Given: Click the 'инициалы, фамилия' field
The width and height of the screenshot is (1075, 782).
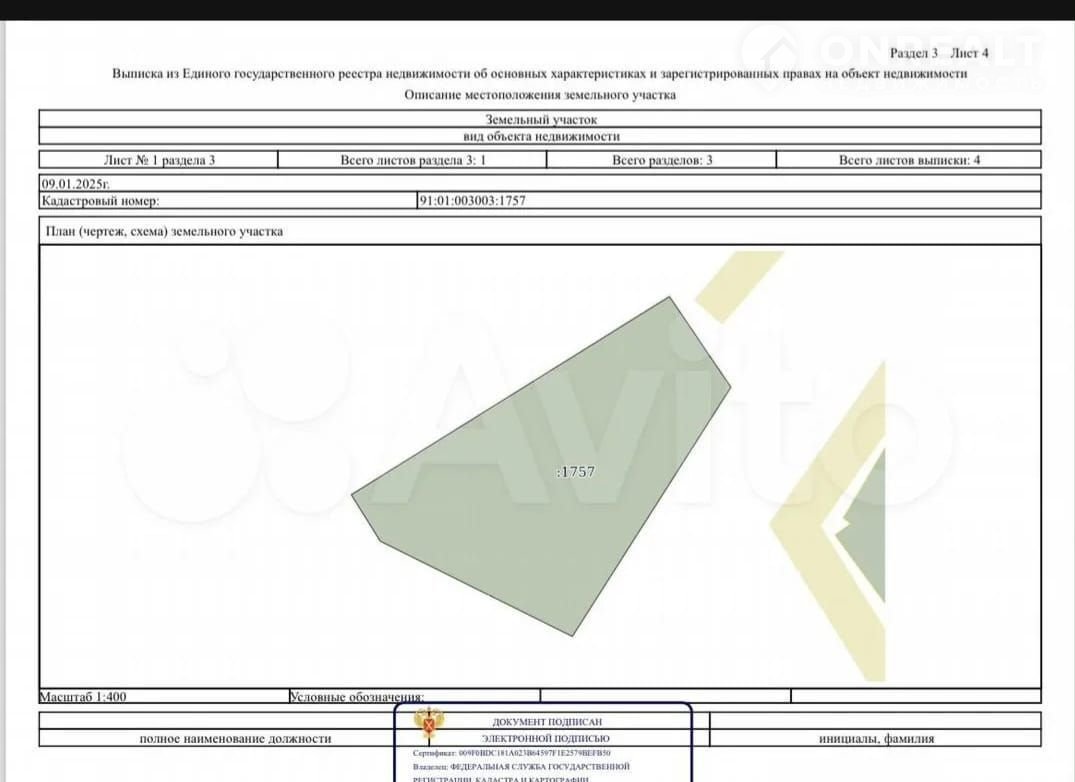Looking at the screenshot, I should [876, 739].
